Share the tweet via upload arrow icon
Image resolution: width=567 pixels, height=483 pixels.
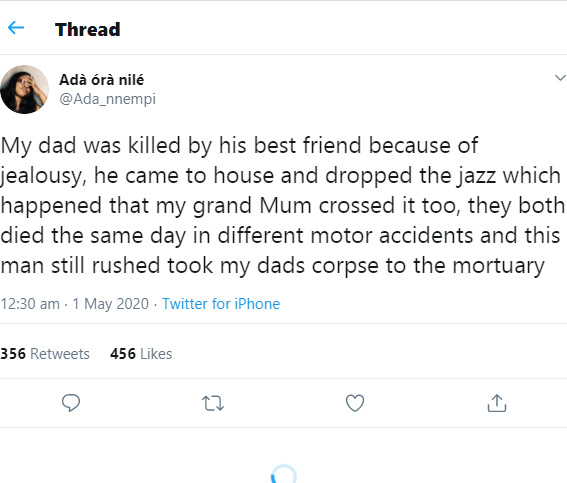[497, 403]
